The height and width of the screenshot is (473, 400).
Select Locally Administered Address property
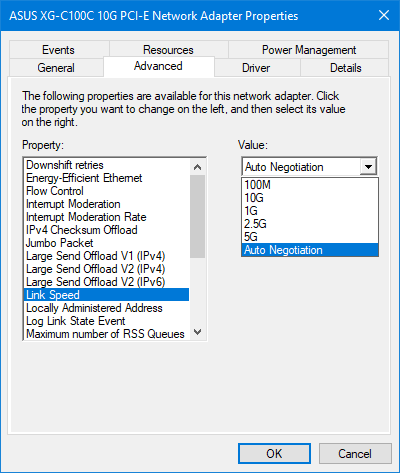click(106, 308)
